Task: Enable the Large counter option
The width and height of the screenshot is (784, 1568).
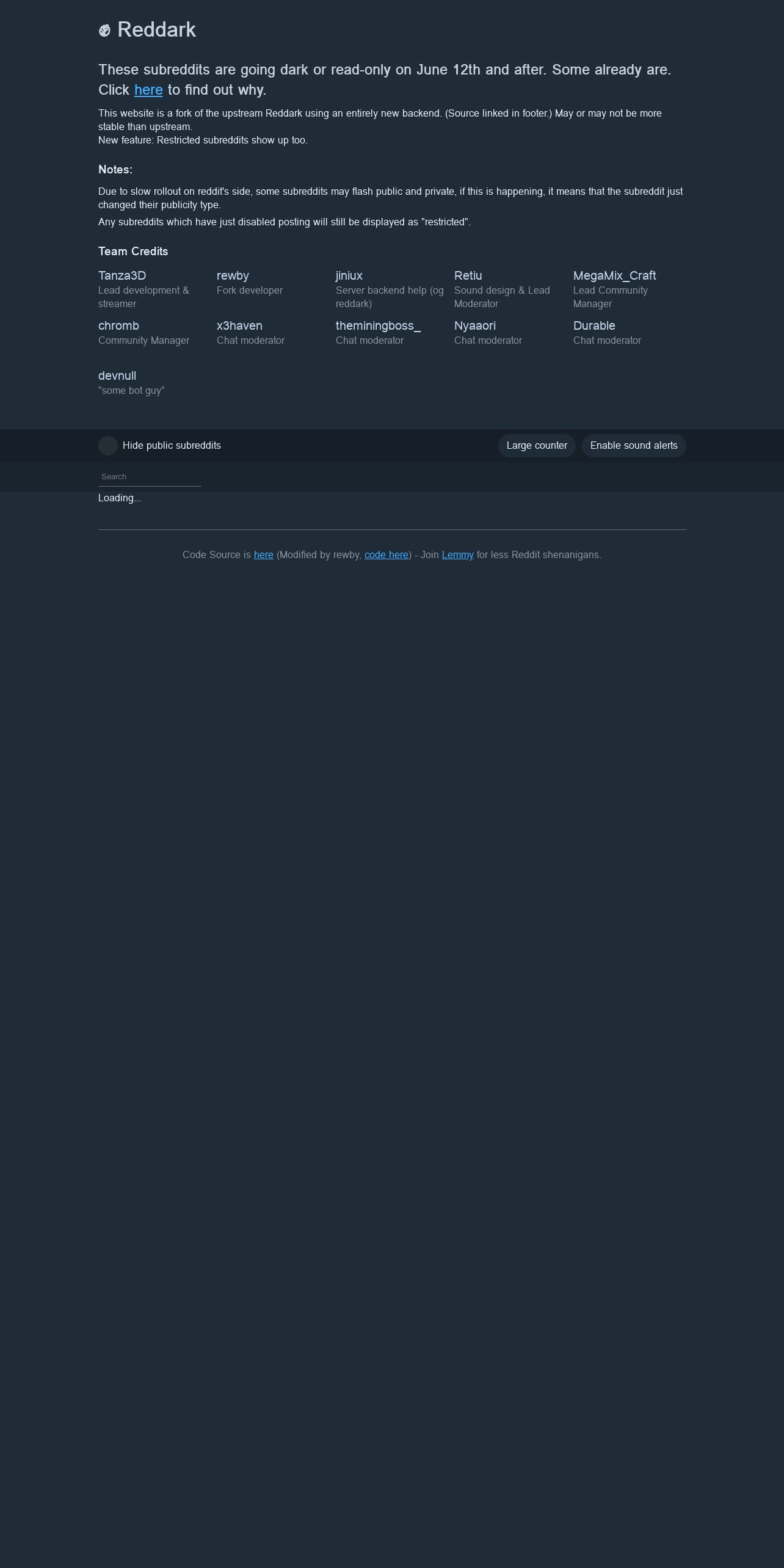Action: click(537, 446)
